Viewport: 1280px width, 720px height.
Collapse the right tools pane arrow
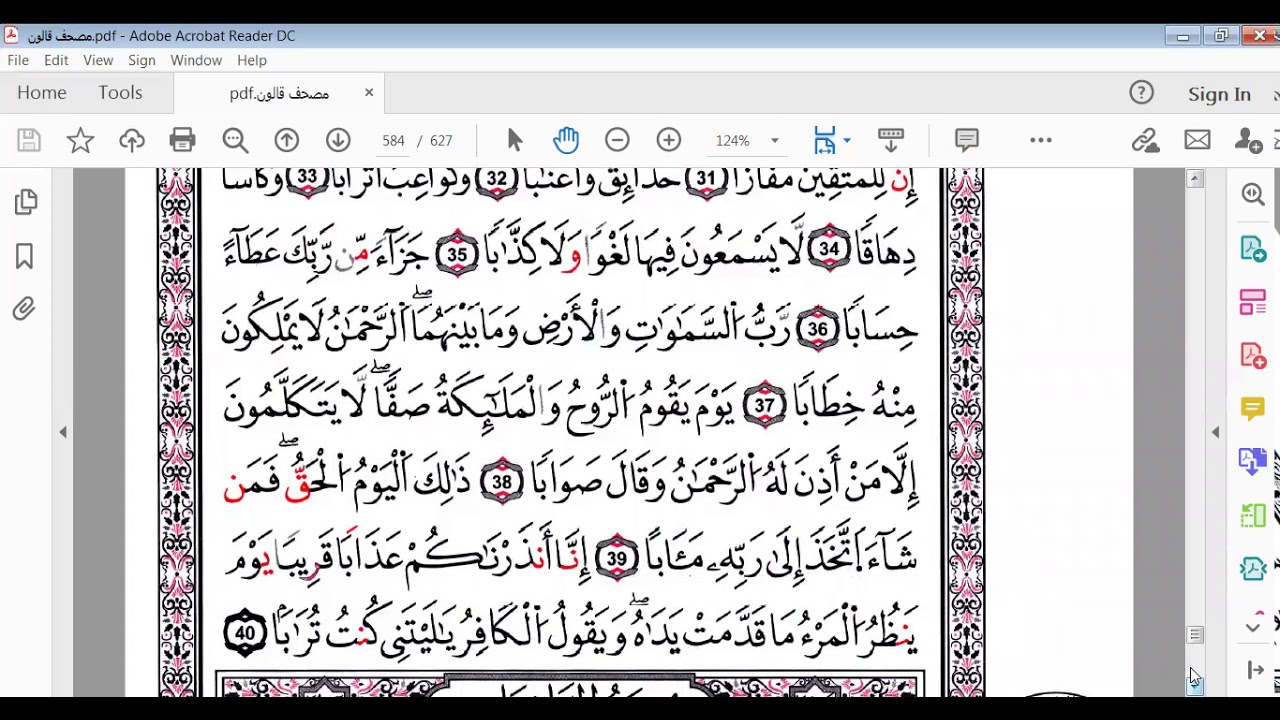pyautogui.click(x=1216, y=432)
